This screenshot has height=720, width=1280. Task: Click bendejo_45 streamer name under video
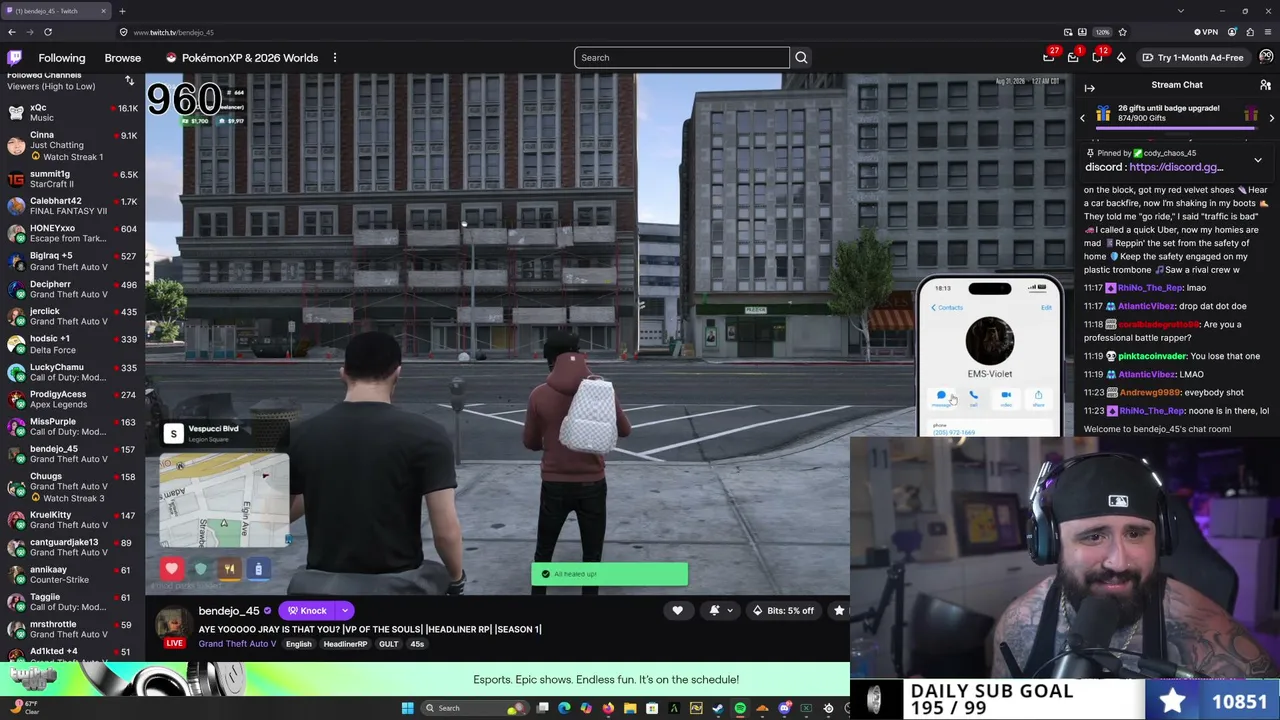pos(229,611)
